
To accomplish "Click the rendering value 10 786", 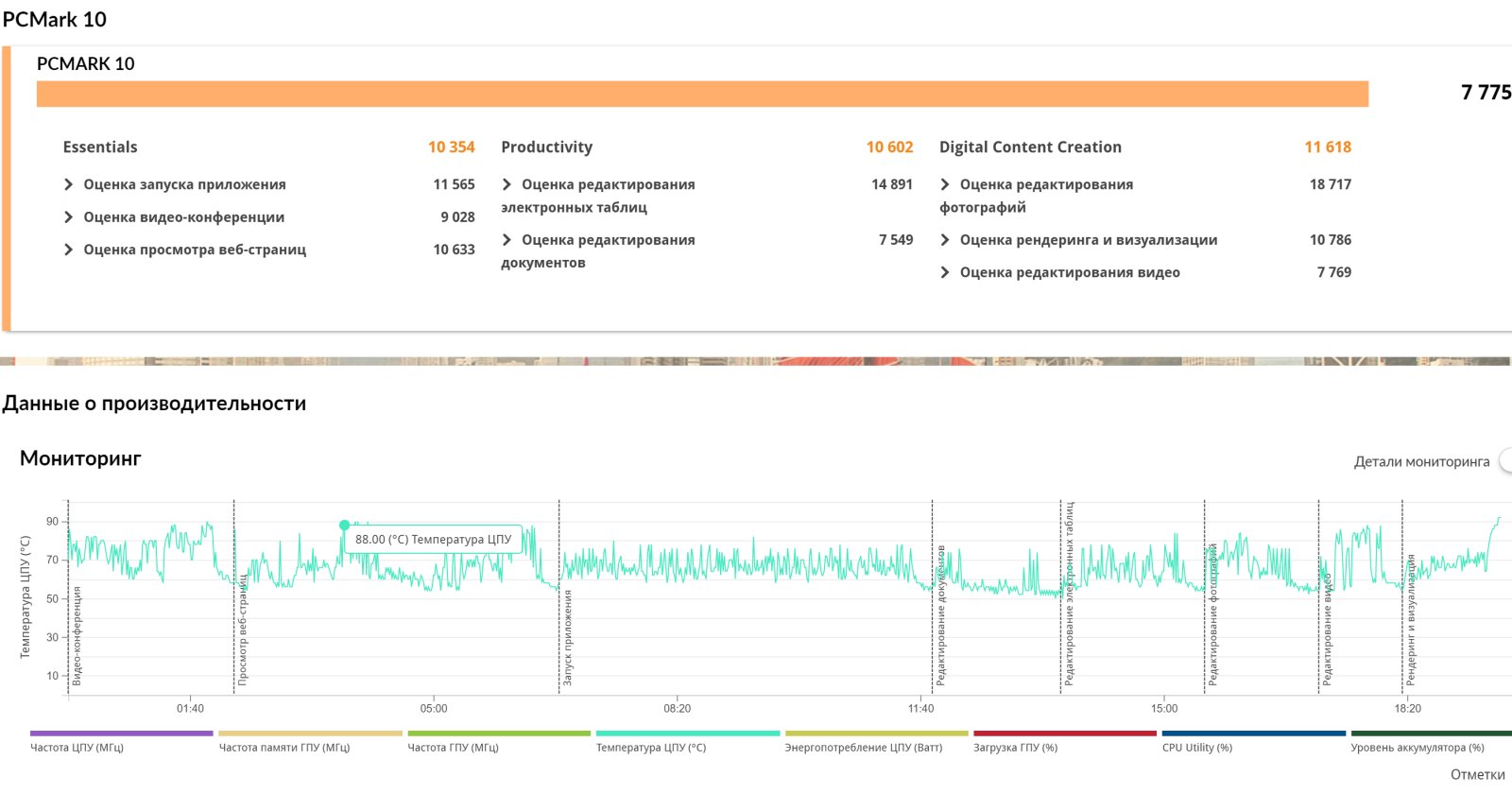I will 1331,240.
